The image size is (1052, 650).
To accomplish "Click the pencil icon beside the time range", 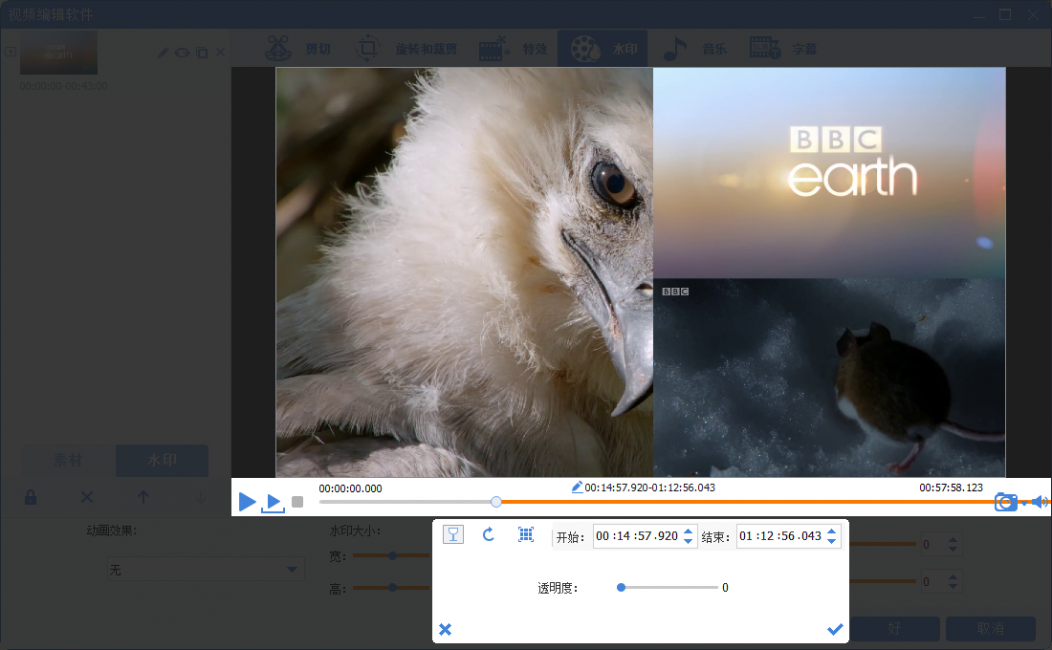I will pos(576,487).
